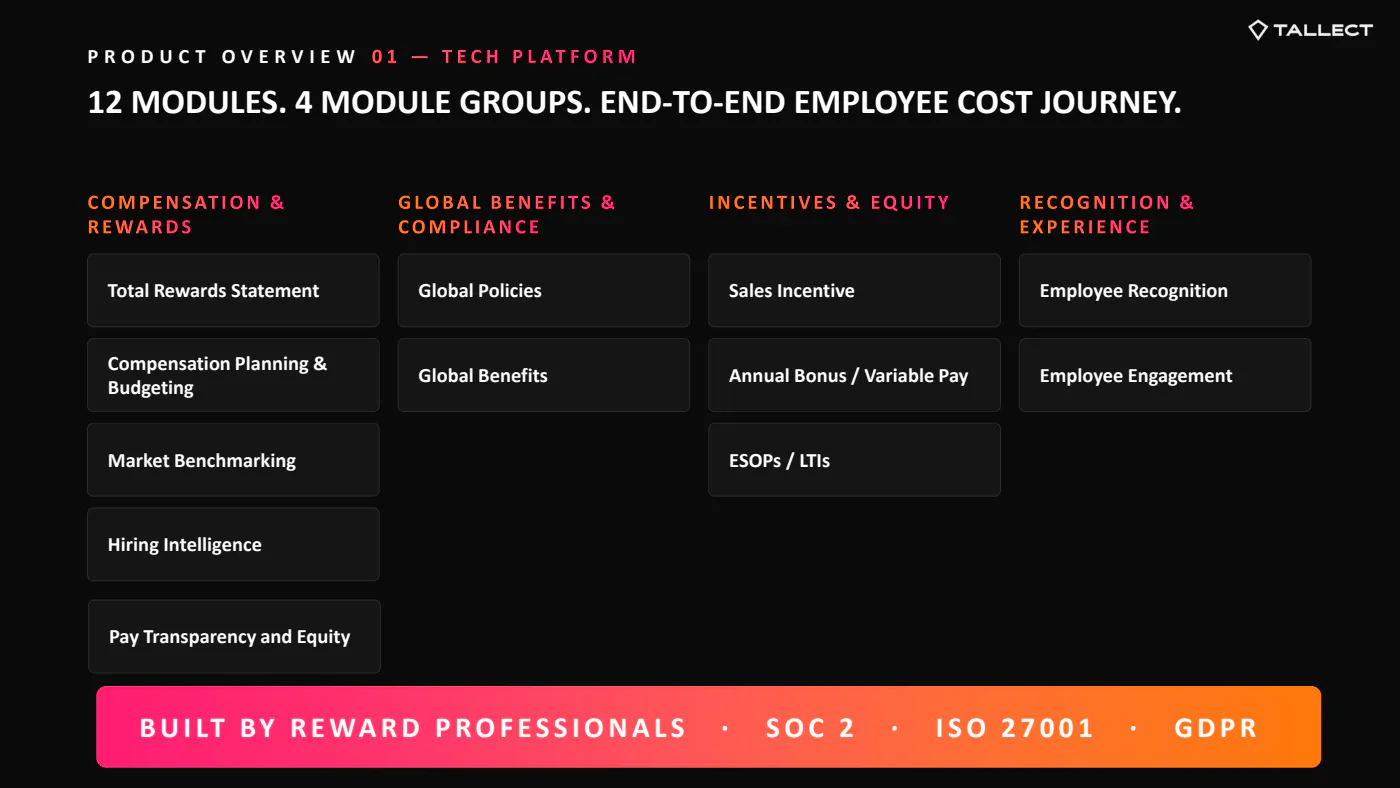Screen dimensions: 1400x788
Task: Click the Tallect logo icon
Action: 1258,30
